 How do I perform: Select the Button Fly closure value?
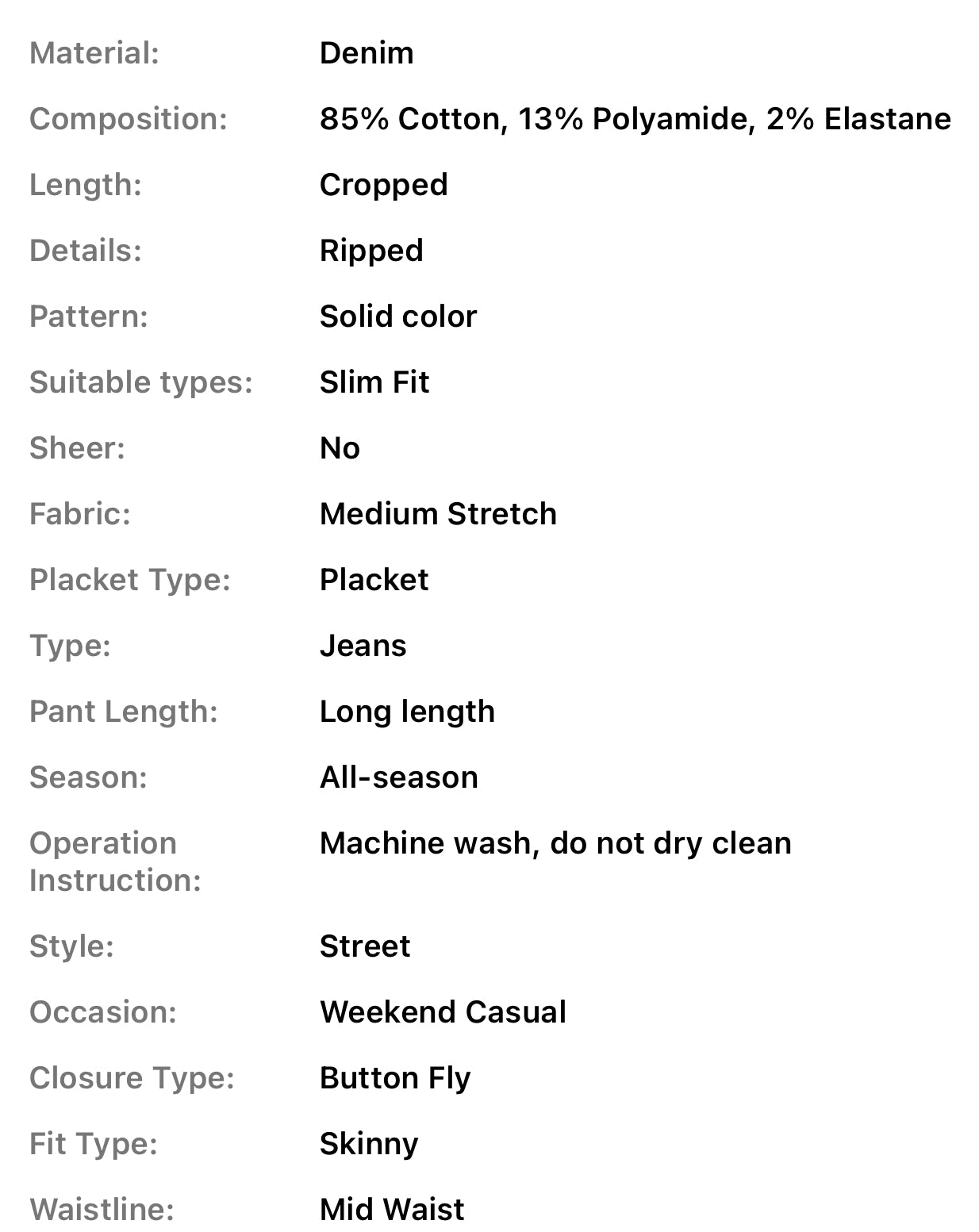[x=395, y=1078]
